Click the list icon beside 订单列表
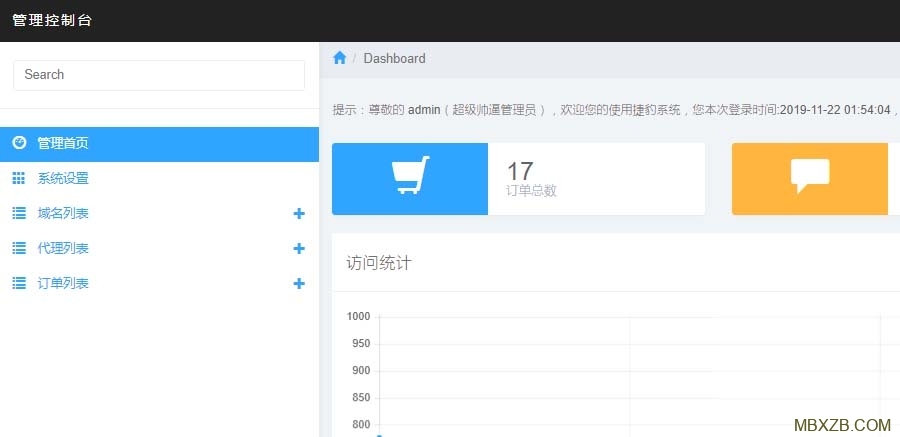The width and height of the screenshot is (900, 437). pos(19,284)
